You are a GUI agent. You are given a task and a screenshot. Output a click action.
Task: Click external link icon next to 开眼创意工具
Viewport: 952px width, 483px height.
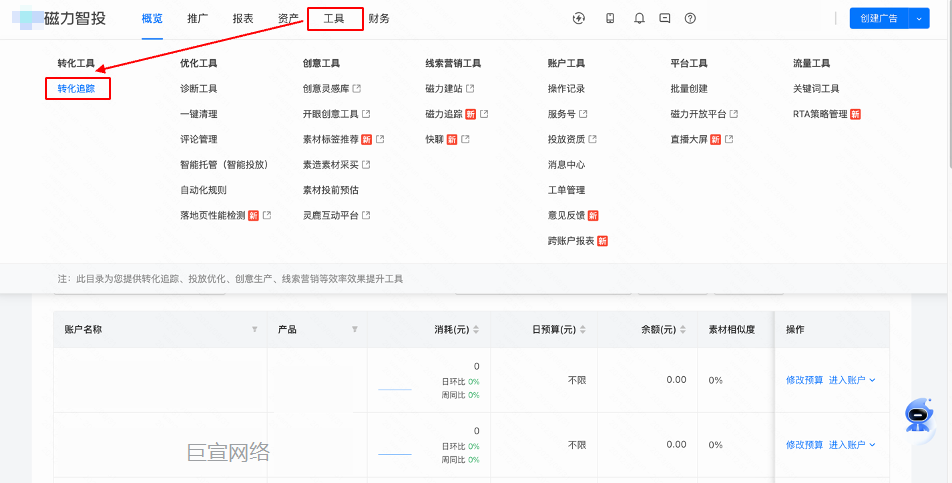click(x=366, y=114)
